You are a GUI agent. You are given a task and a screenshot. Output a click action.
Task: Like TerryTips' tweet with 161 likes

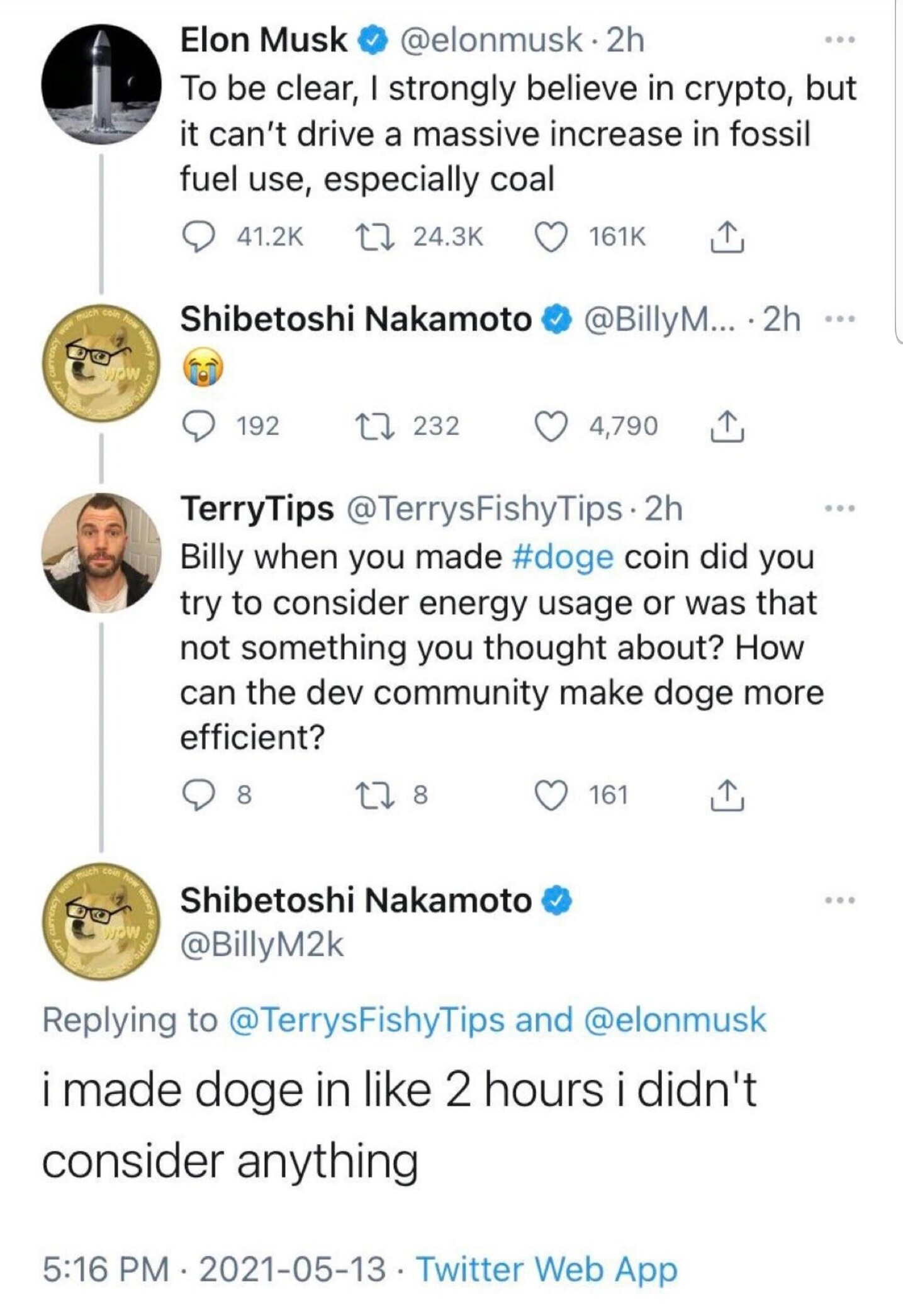pos(551,795)
